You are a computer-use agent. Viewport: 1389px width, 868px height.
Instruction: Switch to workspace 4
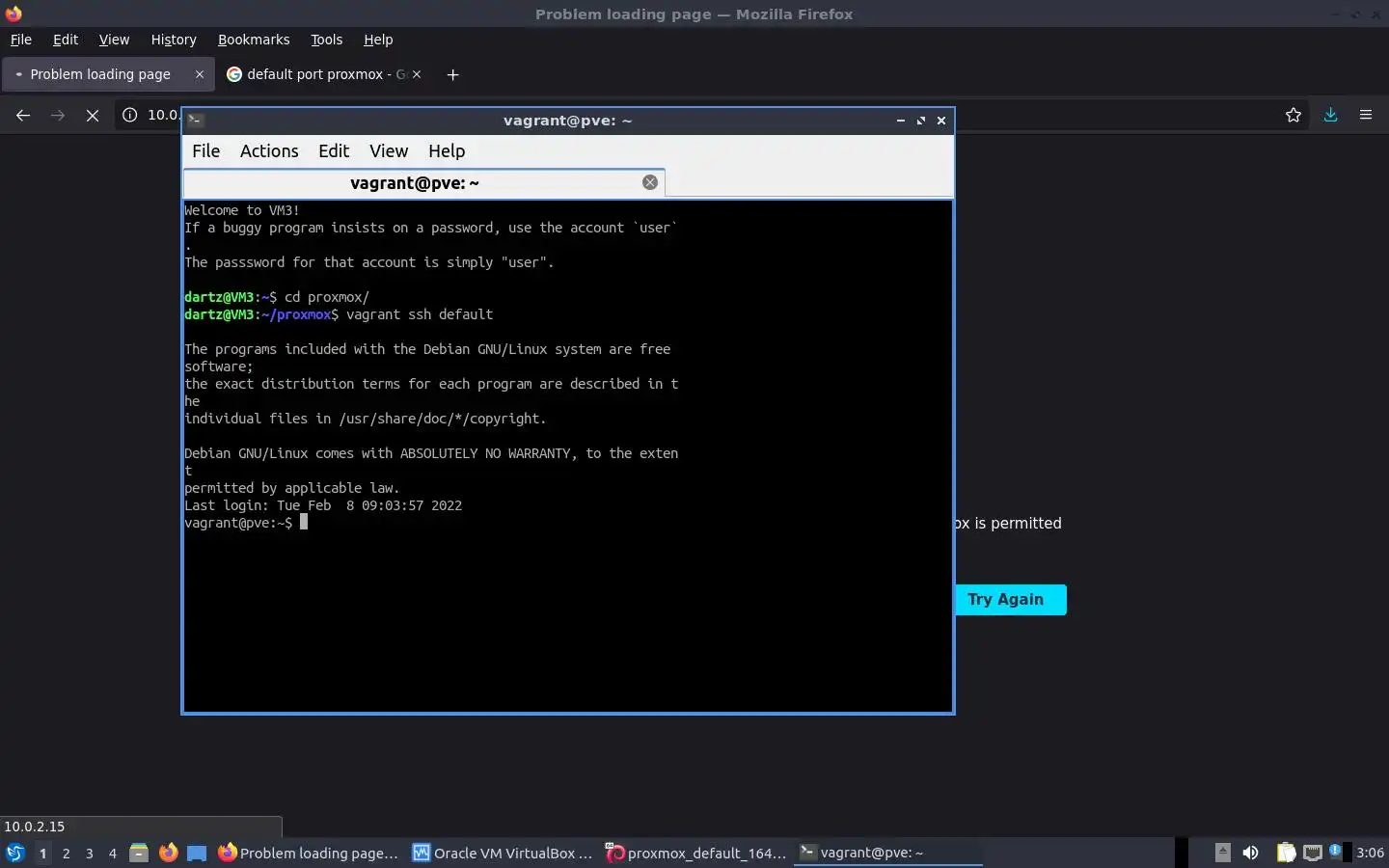coord(113,853)
